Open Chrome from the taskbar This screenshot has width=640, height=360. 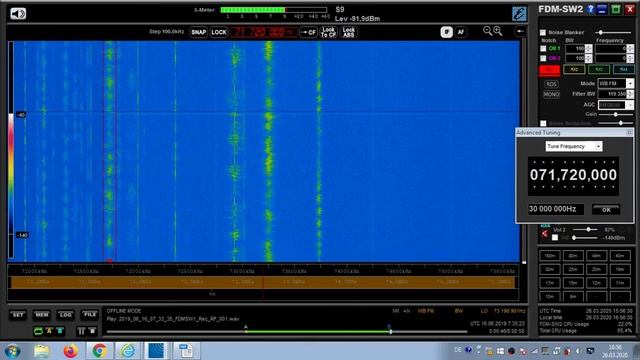(x=99, y=351)
